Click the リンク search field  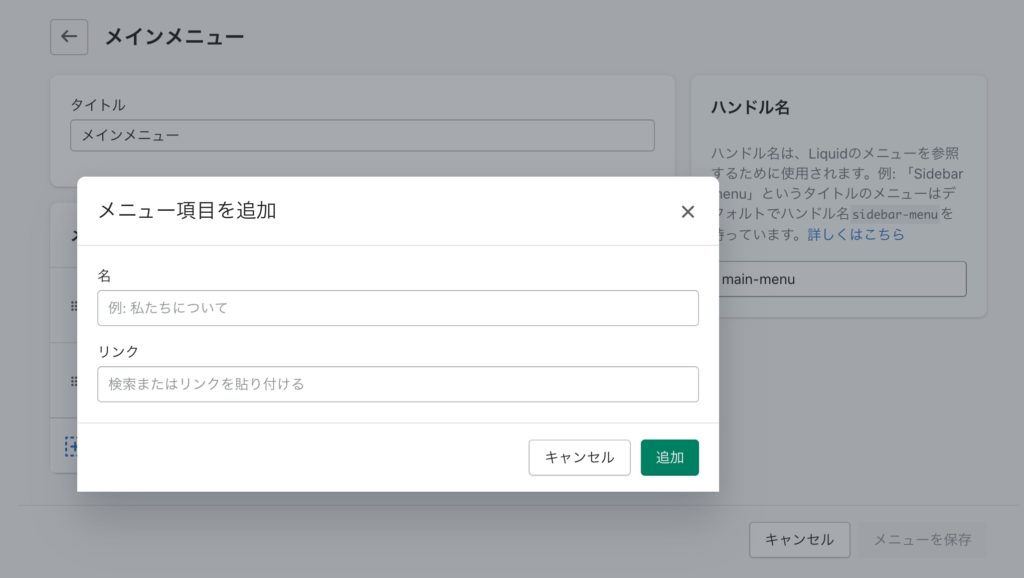pyautogui.click(x=397, y=384)
